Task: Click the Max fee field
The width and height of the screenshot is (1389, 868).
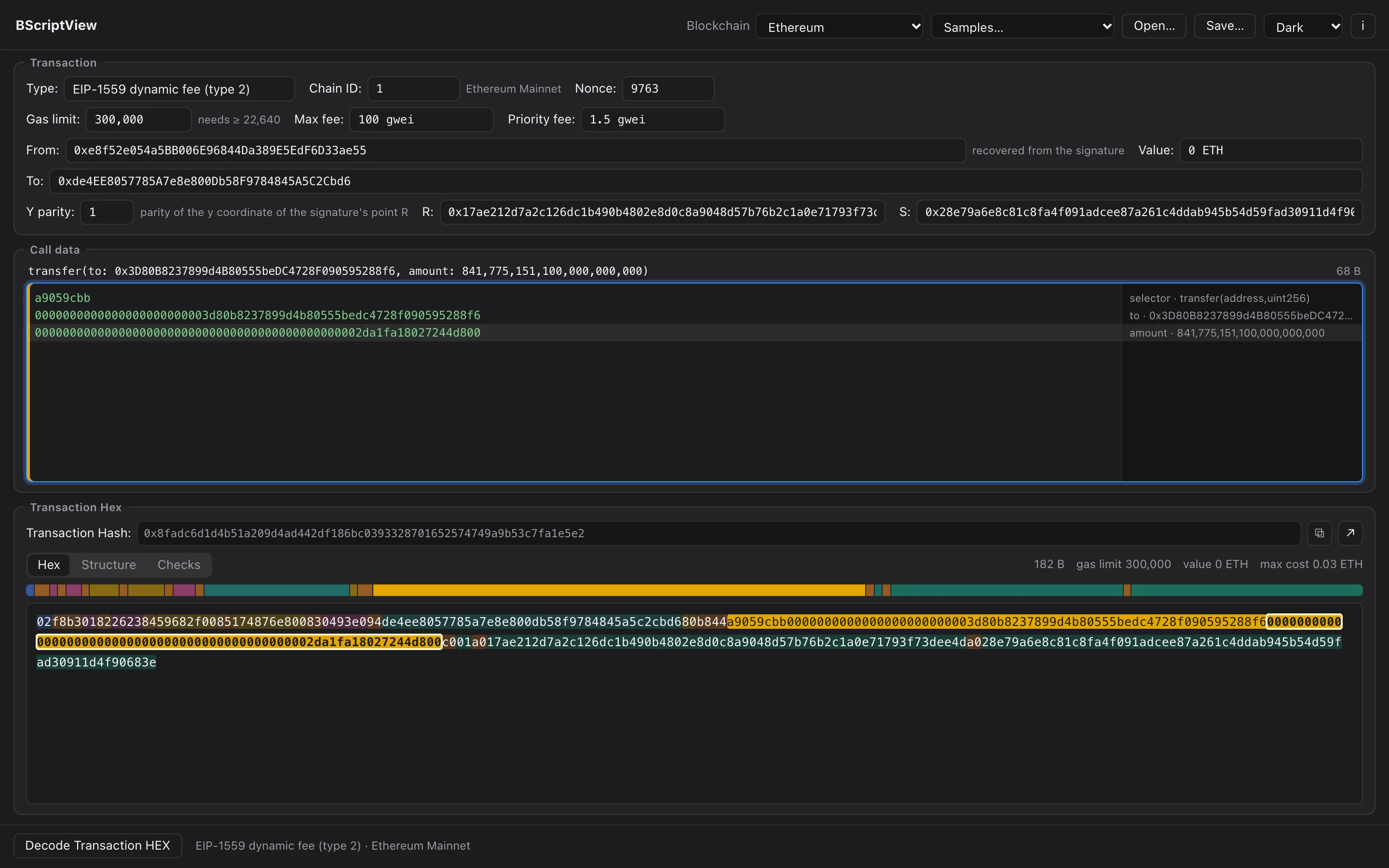Action: (x=422, y=120)
